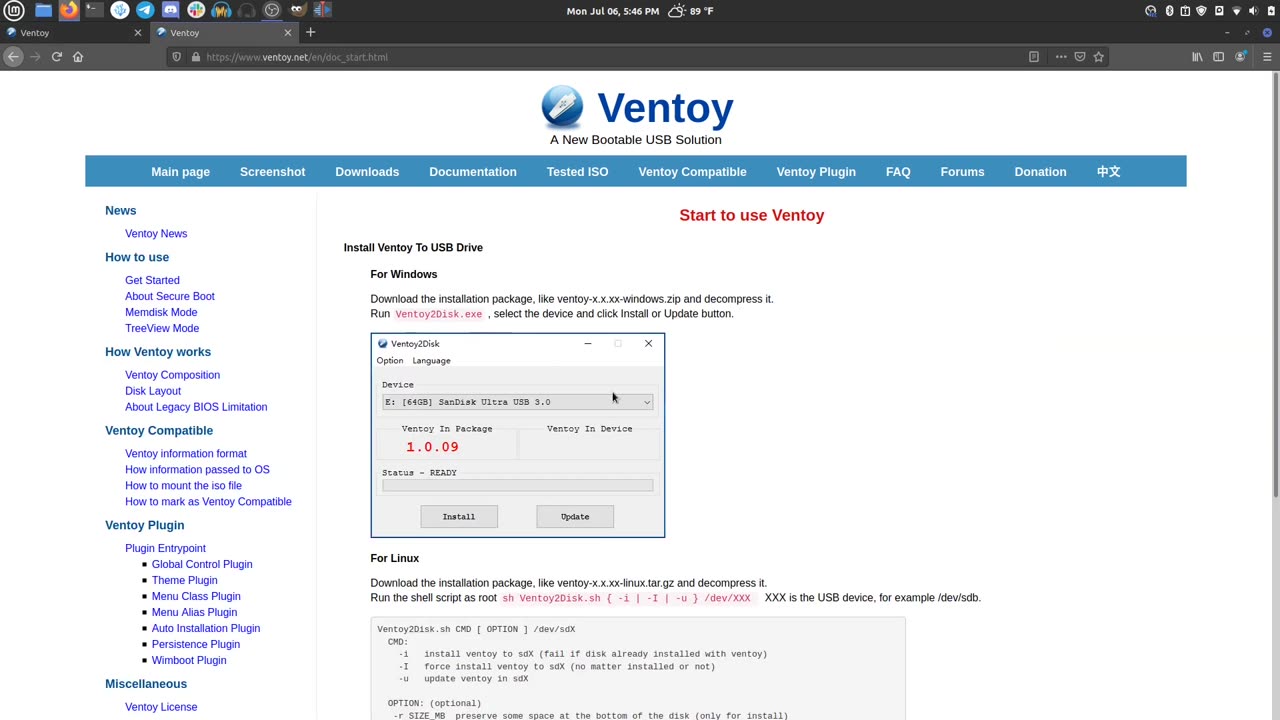Switch to the first Ventoy tab
The height and width of the screenshot is (720, 1280).
[x=75, y=33]
